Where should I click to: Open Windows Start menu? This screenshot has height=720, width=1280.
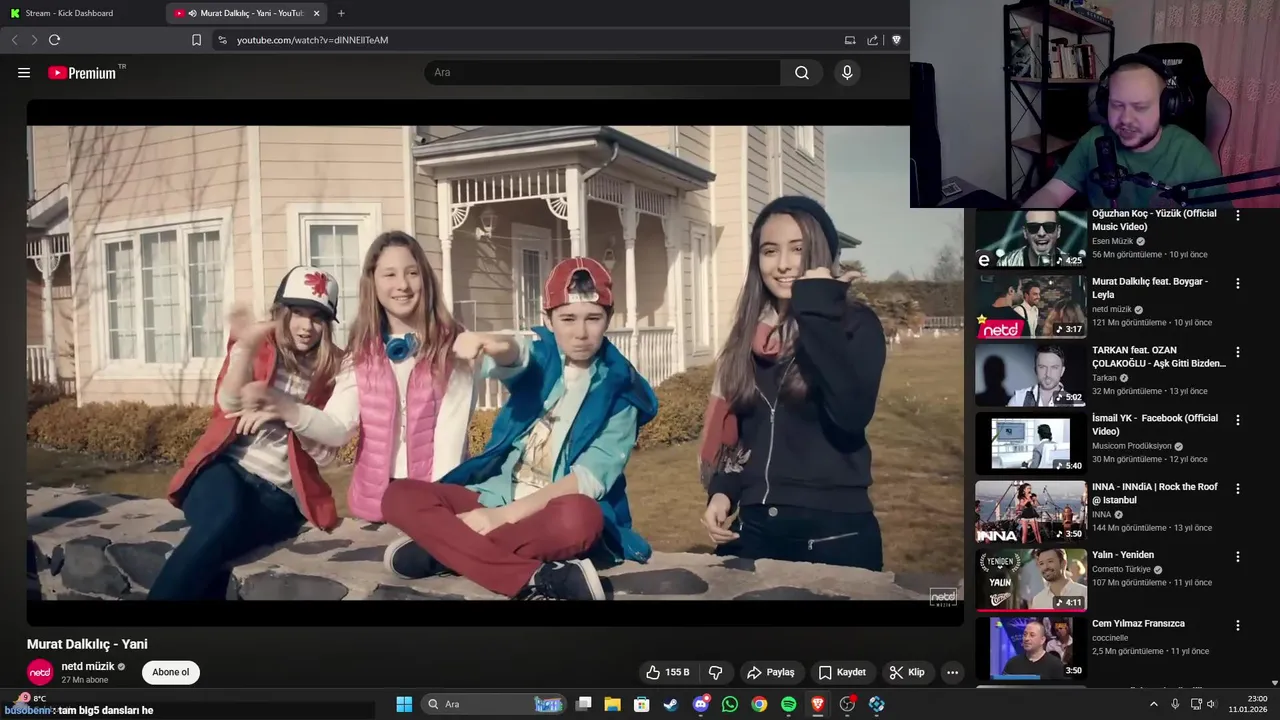(404, 704)
